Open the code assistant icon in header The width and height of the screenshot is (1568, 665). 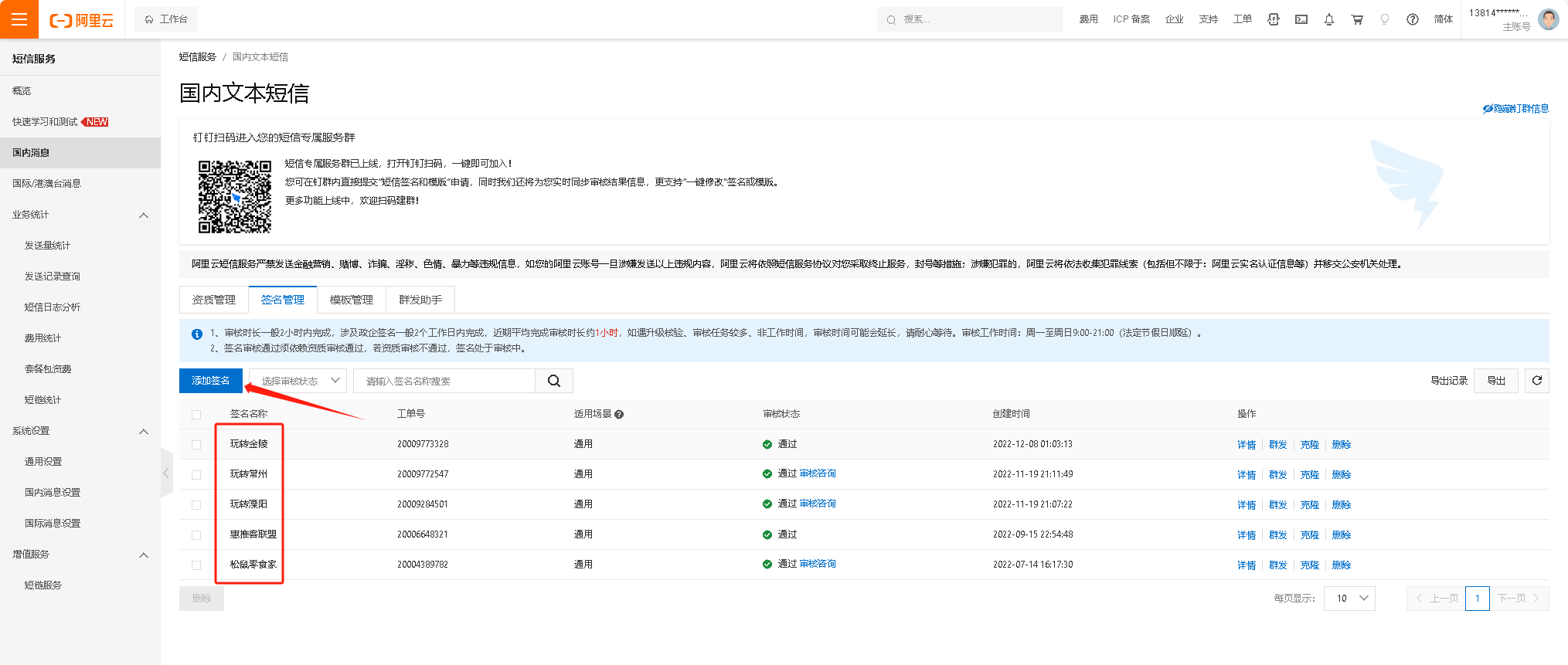pyautogui.click(x=1274, y=19)
